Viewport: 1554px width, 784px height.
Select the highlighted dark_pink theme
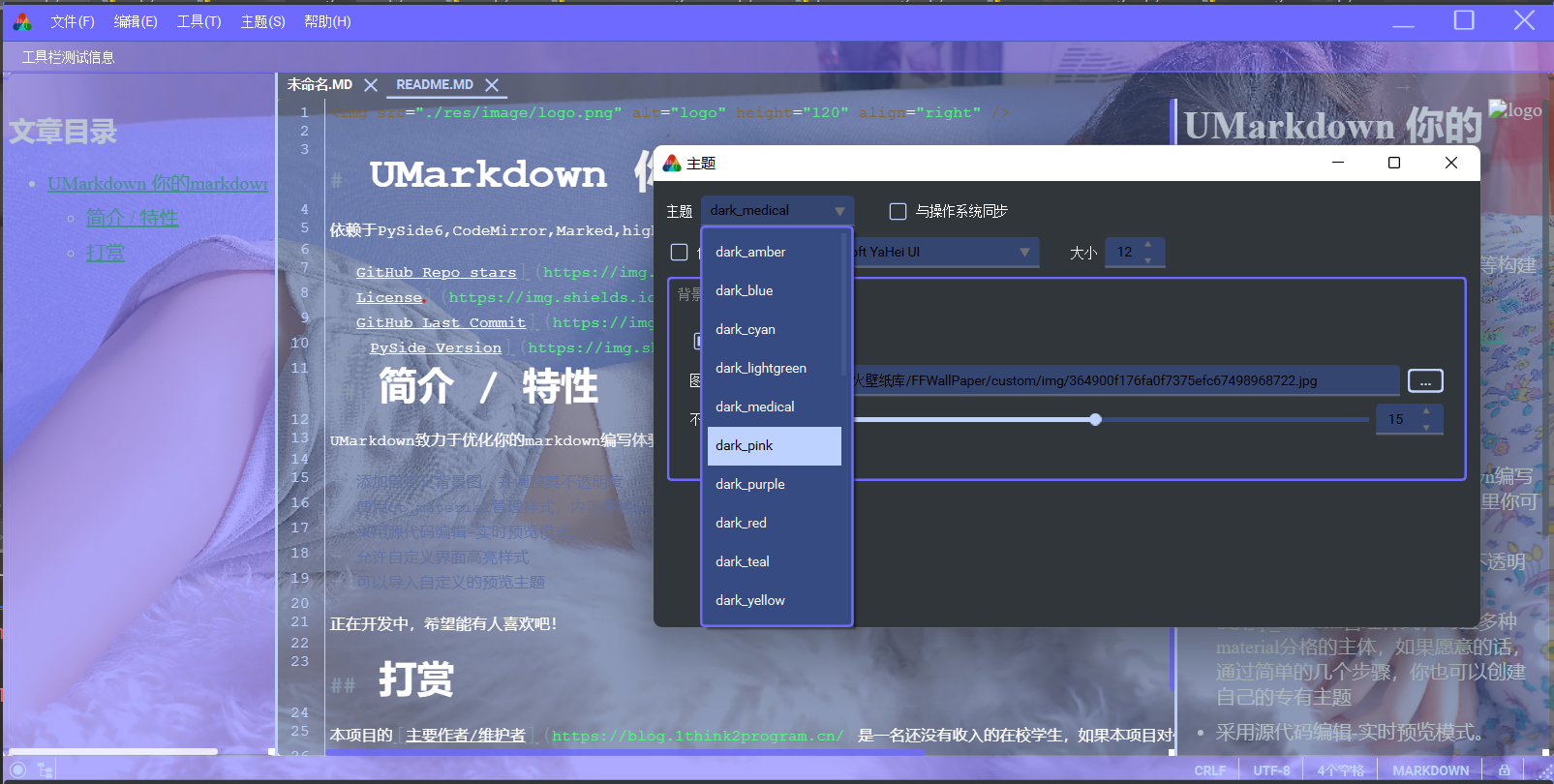(775, 445)
